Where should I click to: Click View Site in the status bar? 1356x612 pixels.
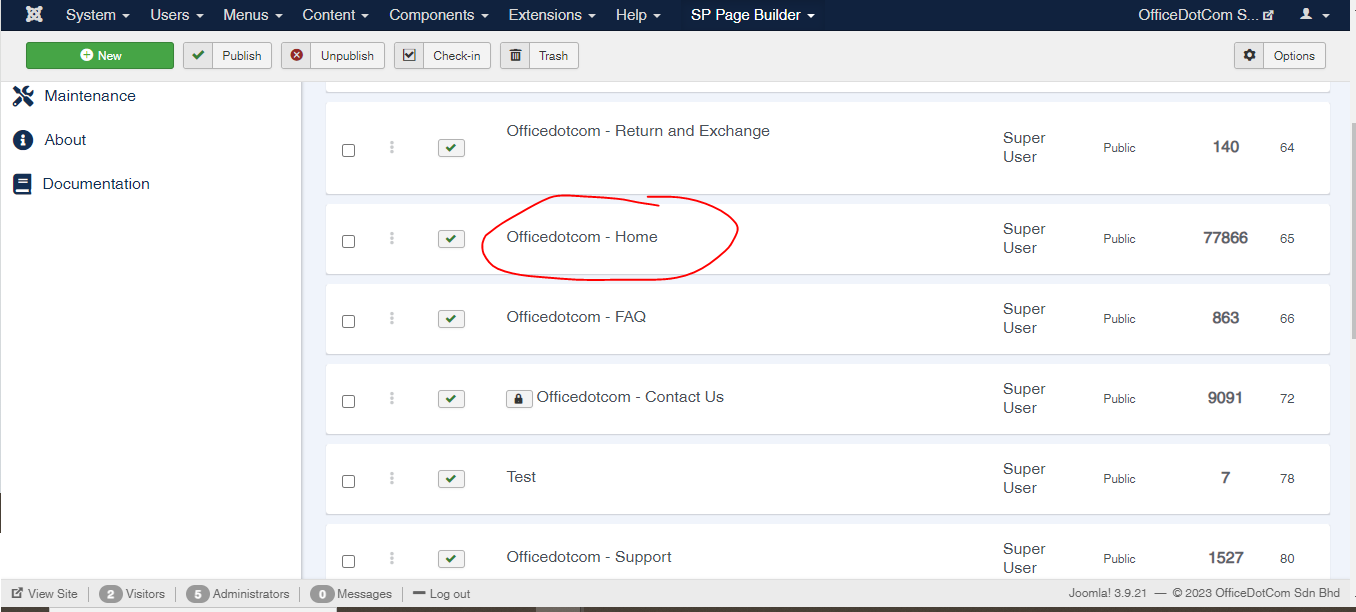point(45,594)
